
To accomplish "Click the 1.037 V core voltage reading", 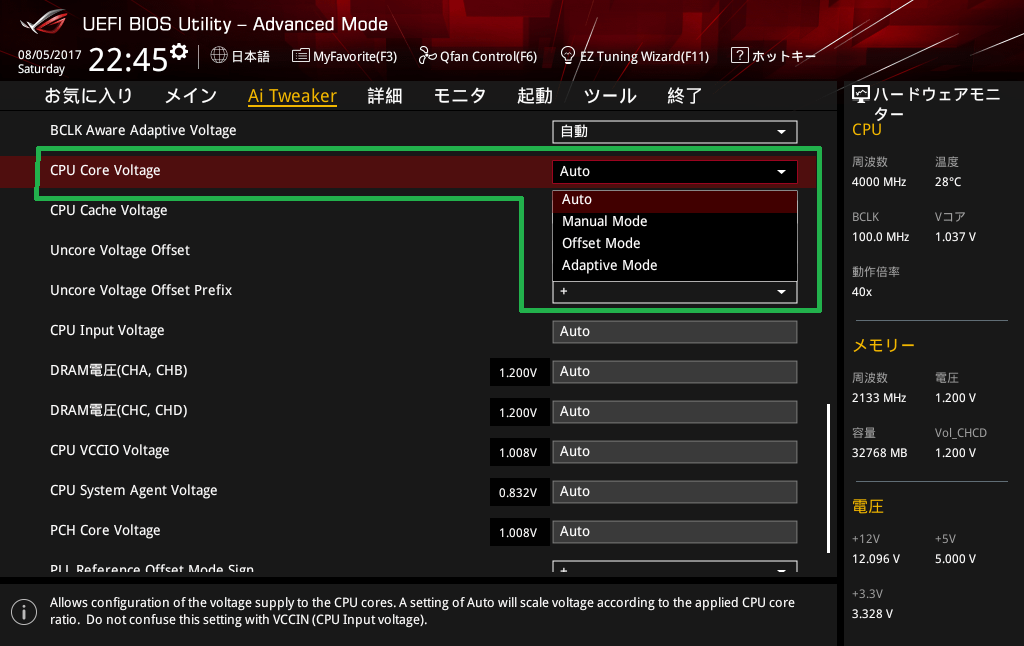I will click(955, 237).
